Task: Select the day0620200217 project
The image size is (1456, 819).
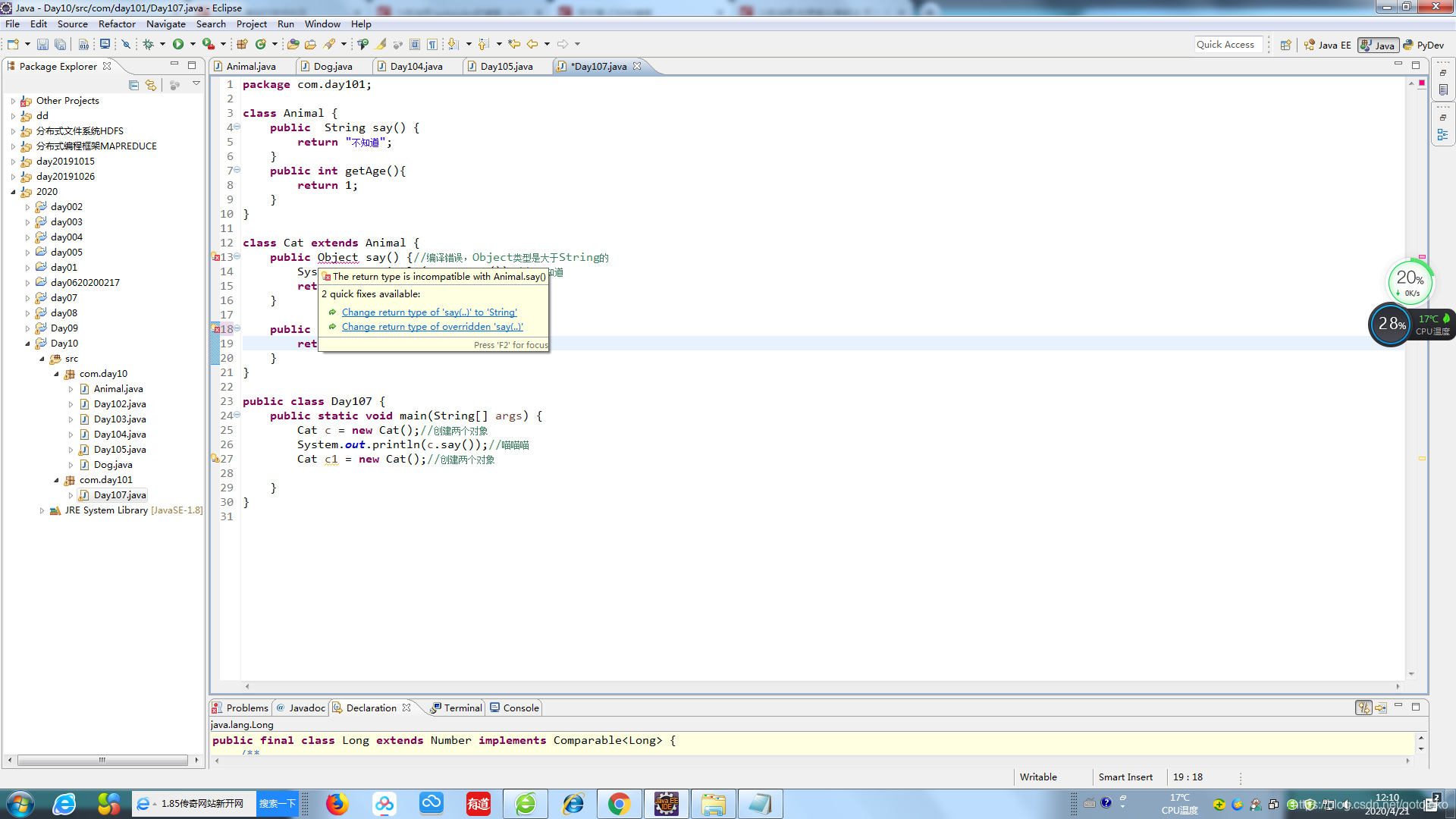Action: [x=85, y=283]
